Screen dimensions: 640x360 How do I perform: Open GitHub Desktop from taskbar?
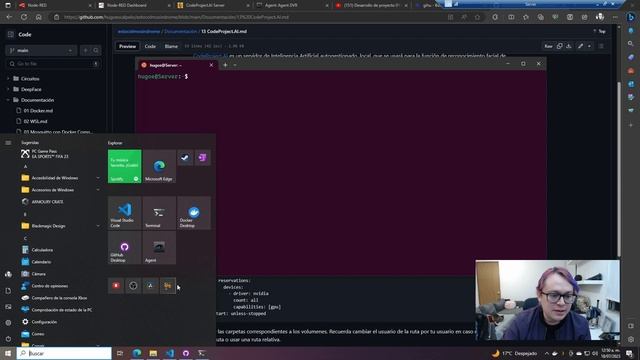[186, 353]
